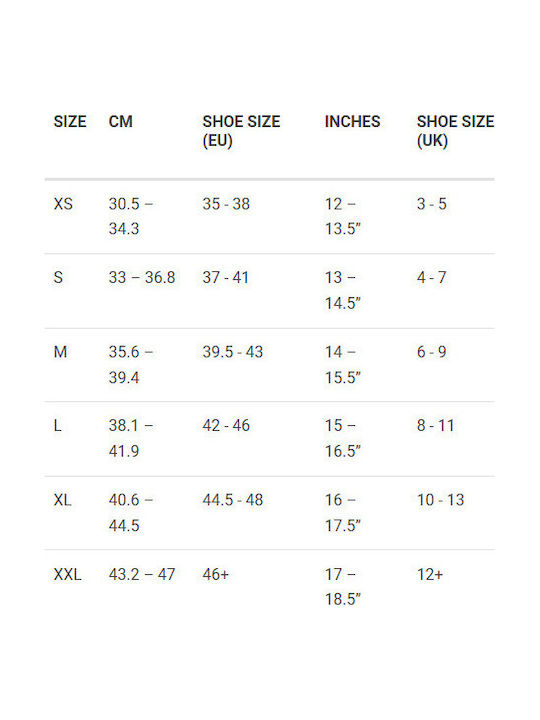This screenshot has height=720, width=540.
Task: Click the XL size row label
Action: [62, 500]
